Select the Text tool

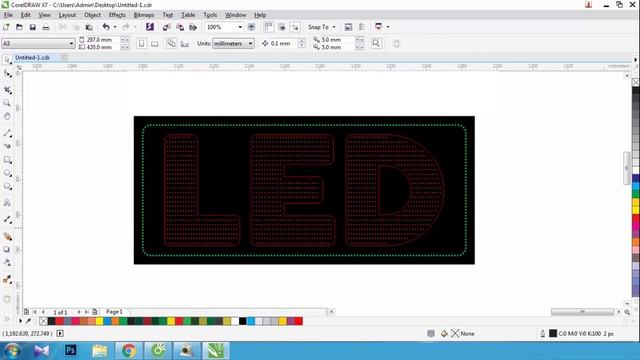pos(7,202)
